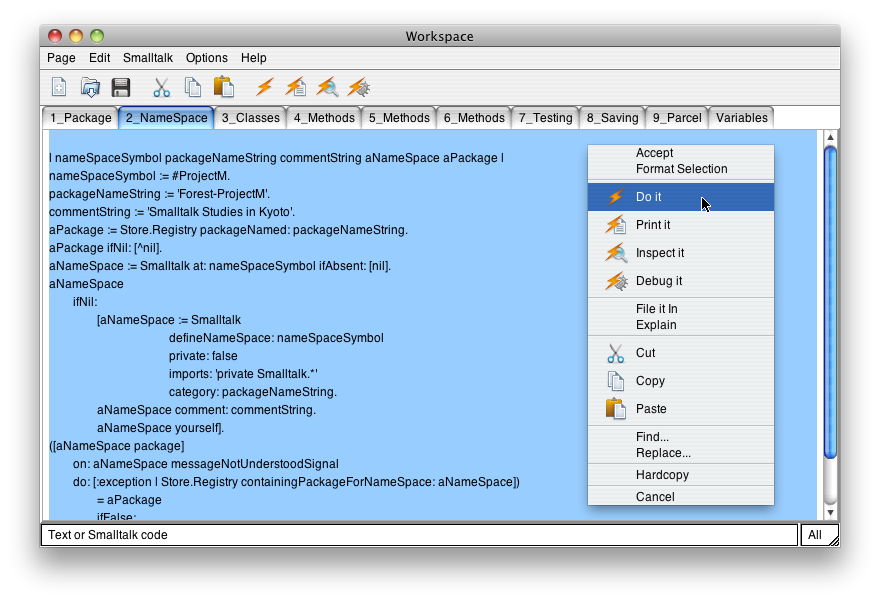Click the Paste clipboard toolbar icon
880x602 pixels.
pos(223,87)
